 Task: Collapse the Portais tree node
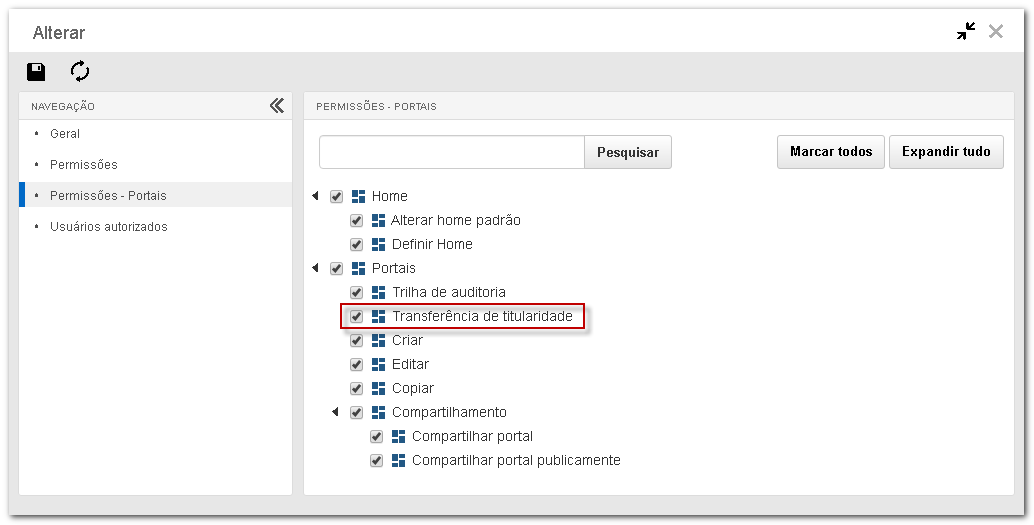[x=315, y=268]
